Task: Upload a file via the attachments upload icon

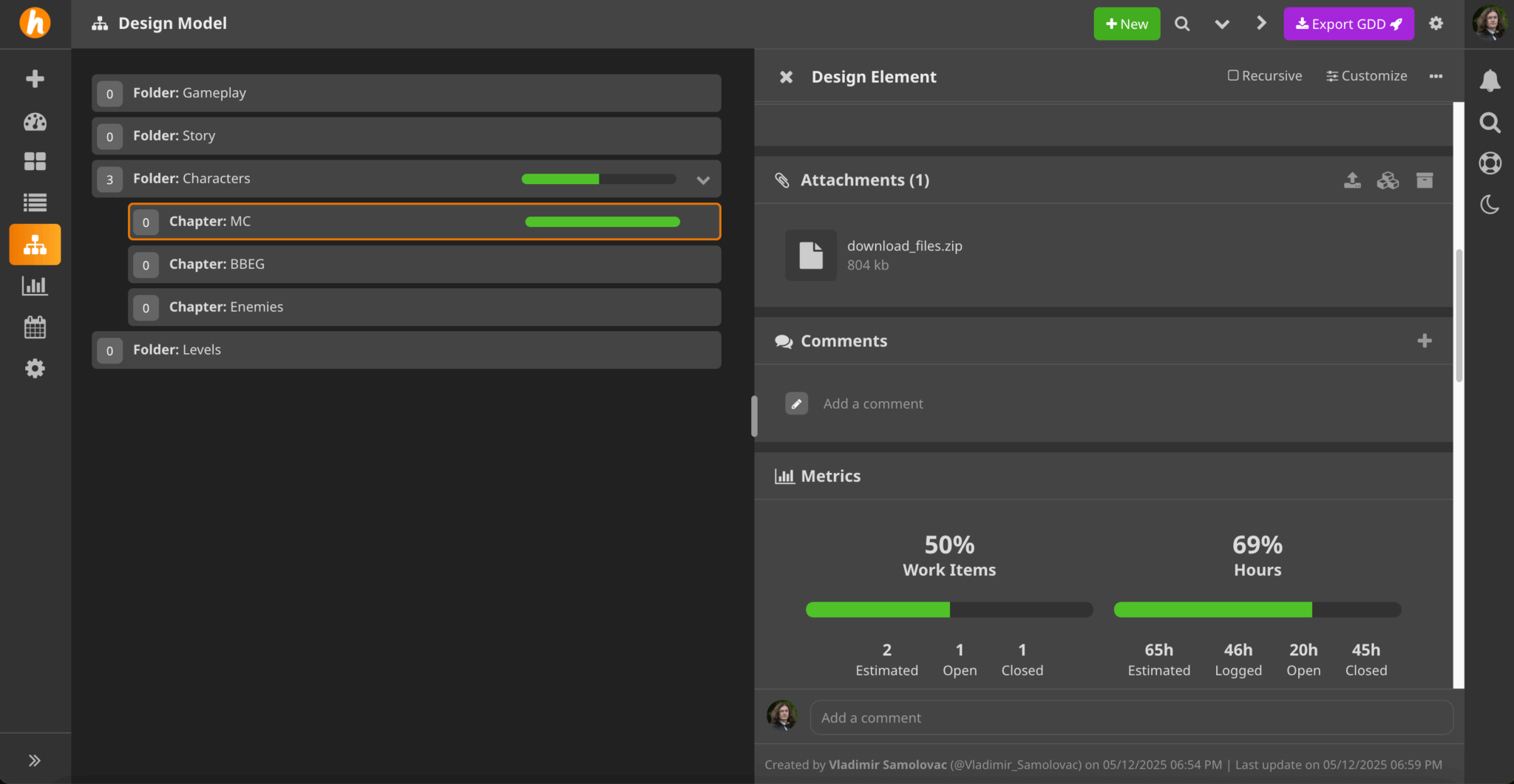Action: coord(1352,180)
